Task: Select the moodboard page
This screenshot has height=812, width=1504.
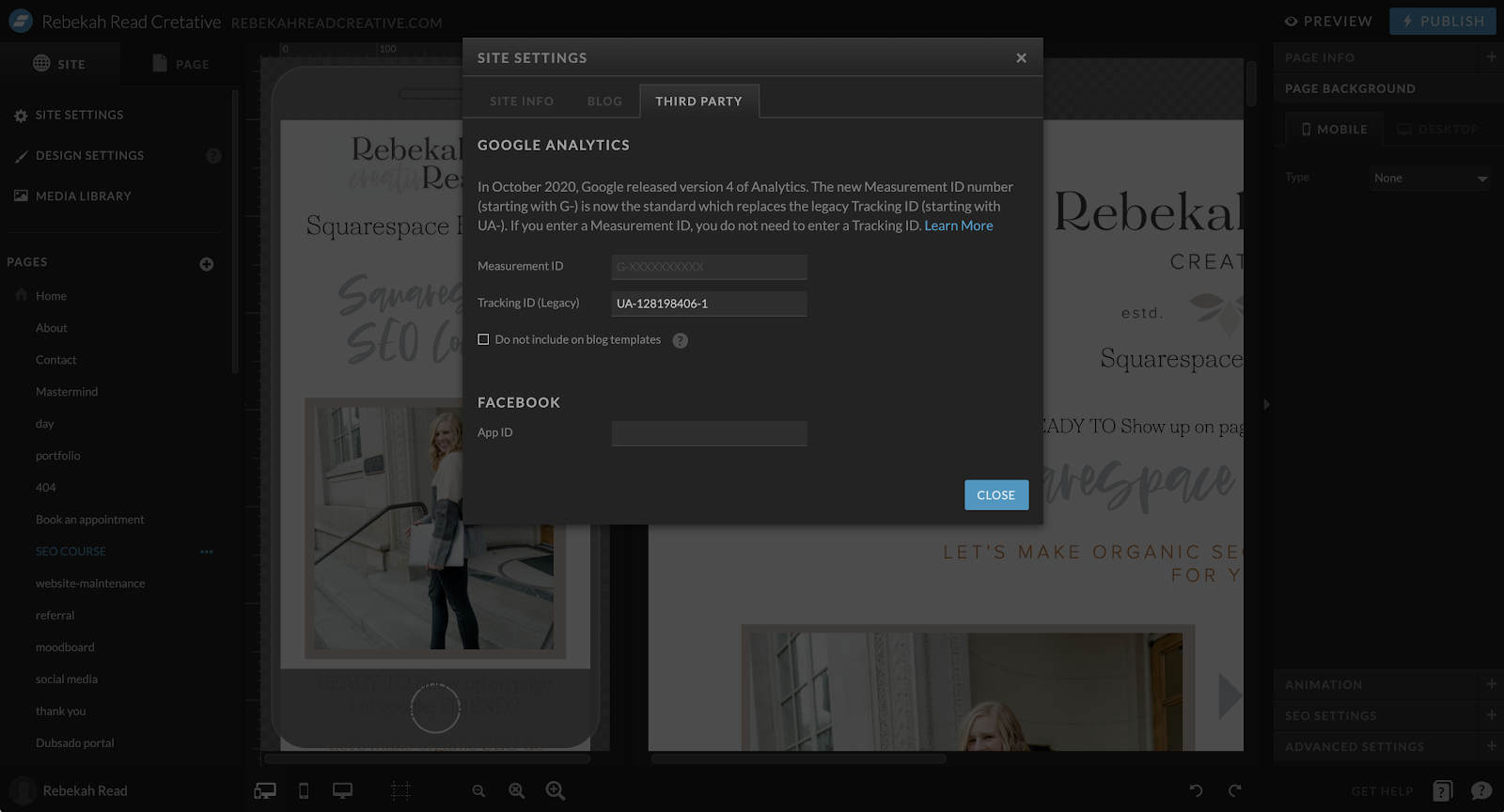Action: 65,648
